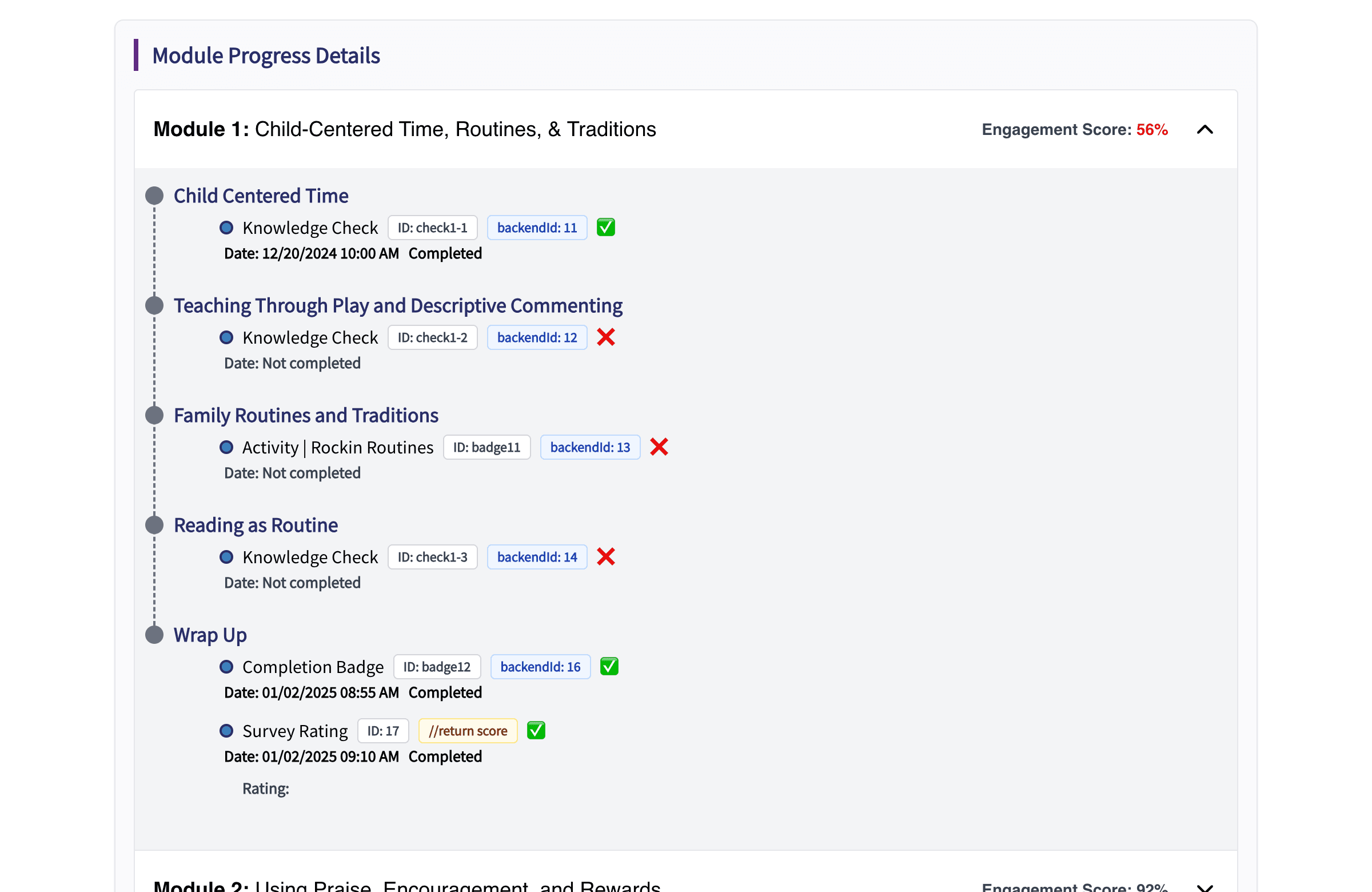Viewport: 1372px width, 892px height.
Task: Open the Child Centered Time section heading
Action: point(261,196)
